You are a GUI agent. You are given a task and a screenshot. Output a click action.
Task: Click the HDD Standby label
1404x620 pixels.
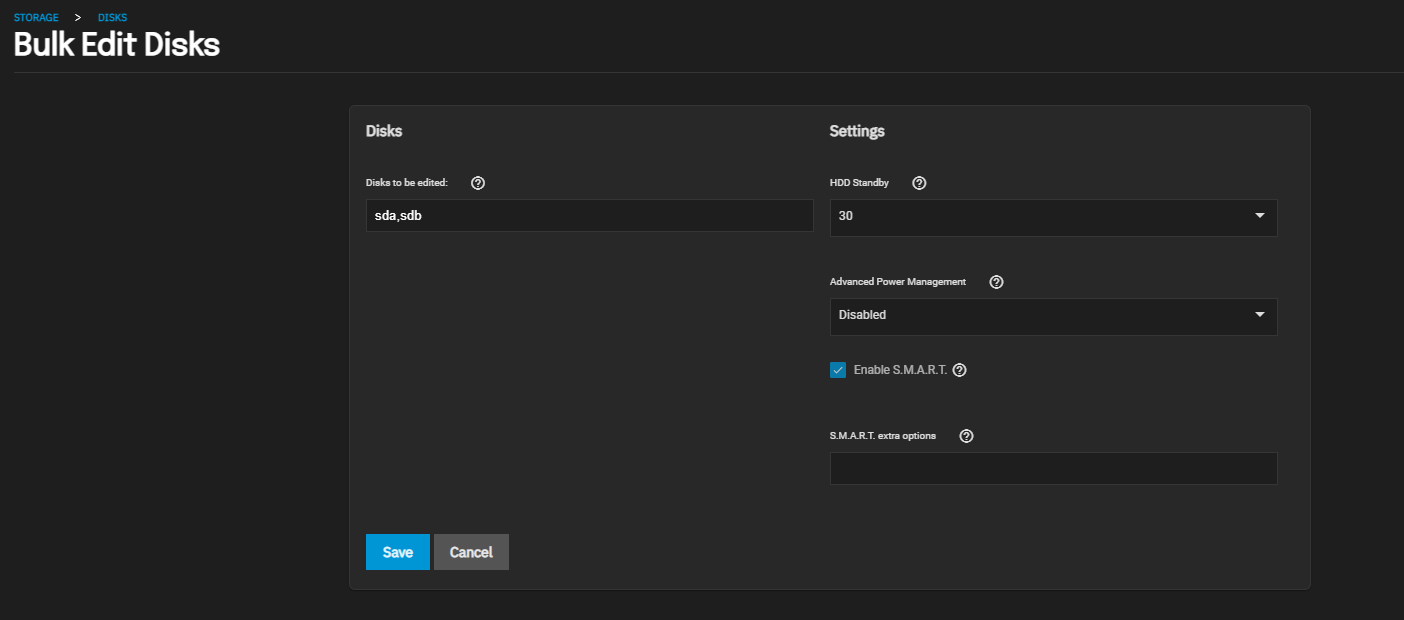point(859,183)
